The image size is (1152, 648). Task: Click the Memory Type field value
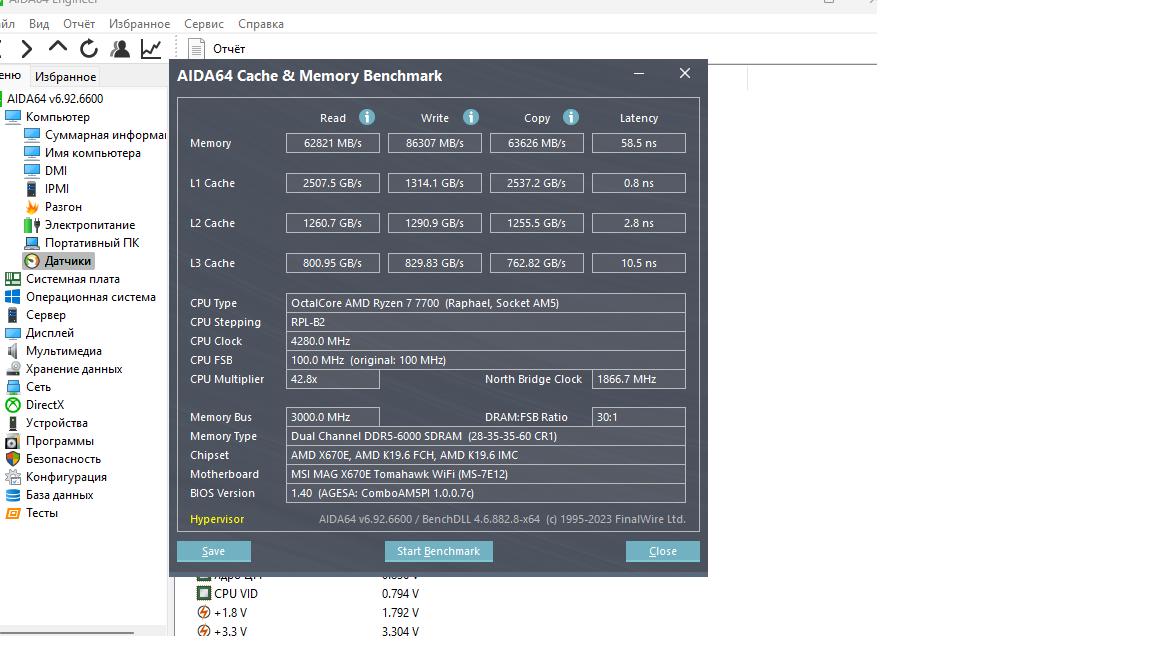pyautogui.click(x=486, y=436)
